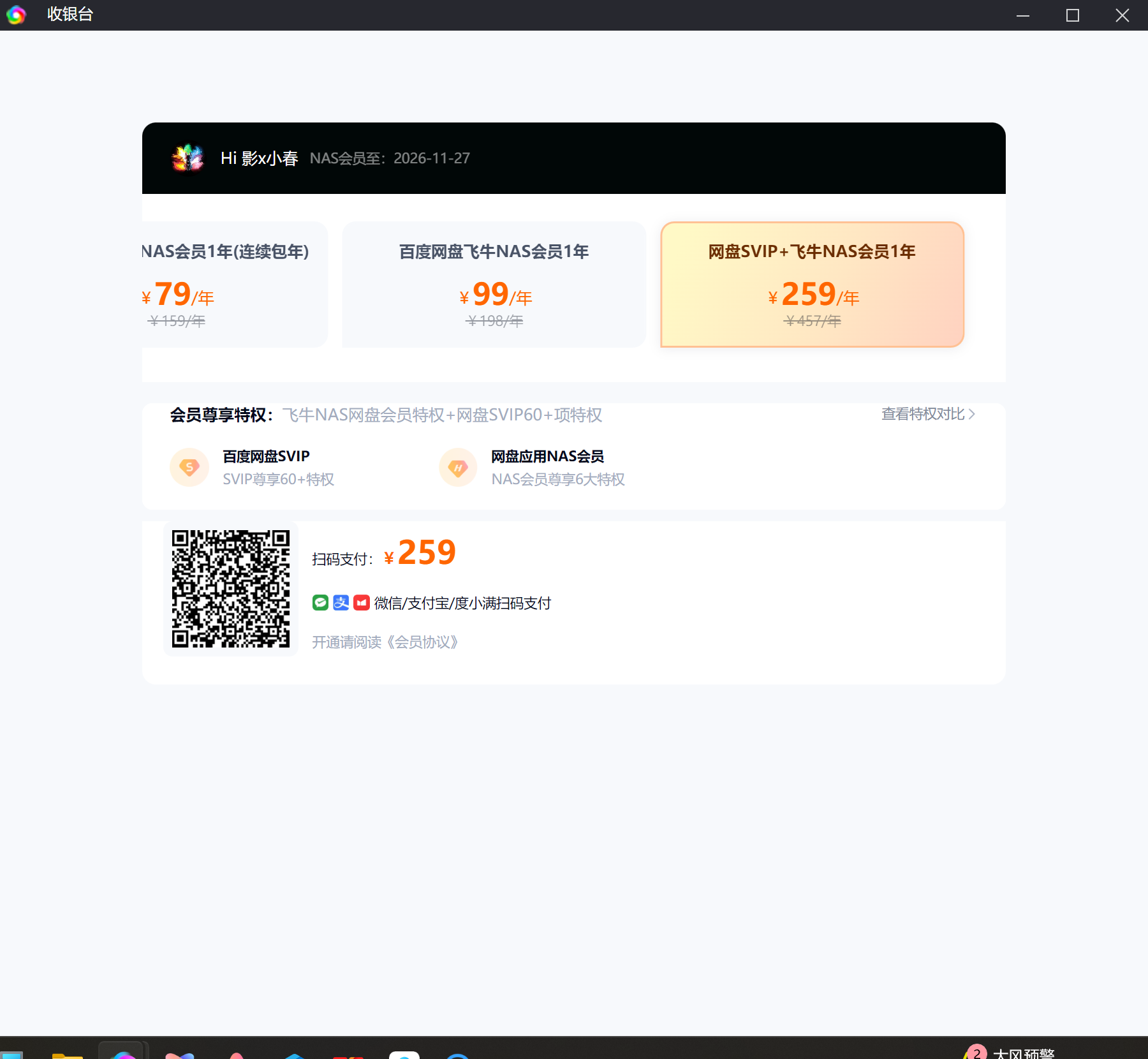Click the red 度小满 pay icon
1148x1059 pixels.
click(362, 603)
